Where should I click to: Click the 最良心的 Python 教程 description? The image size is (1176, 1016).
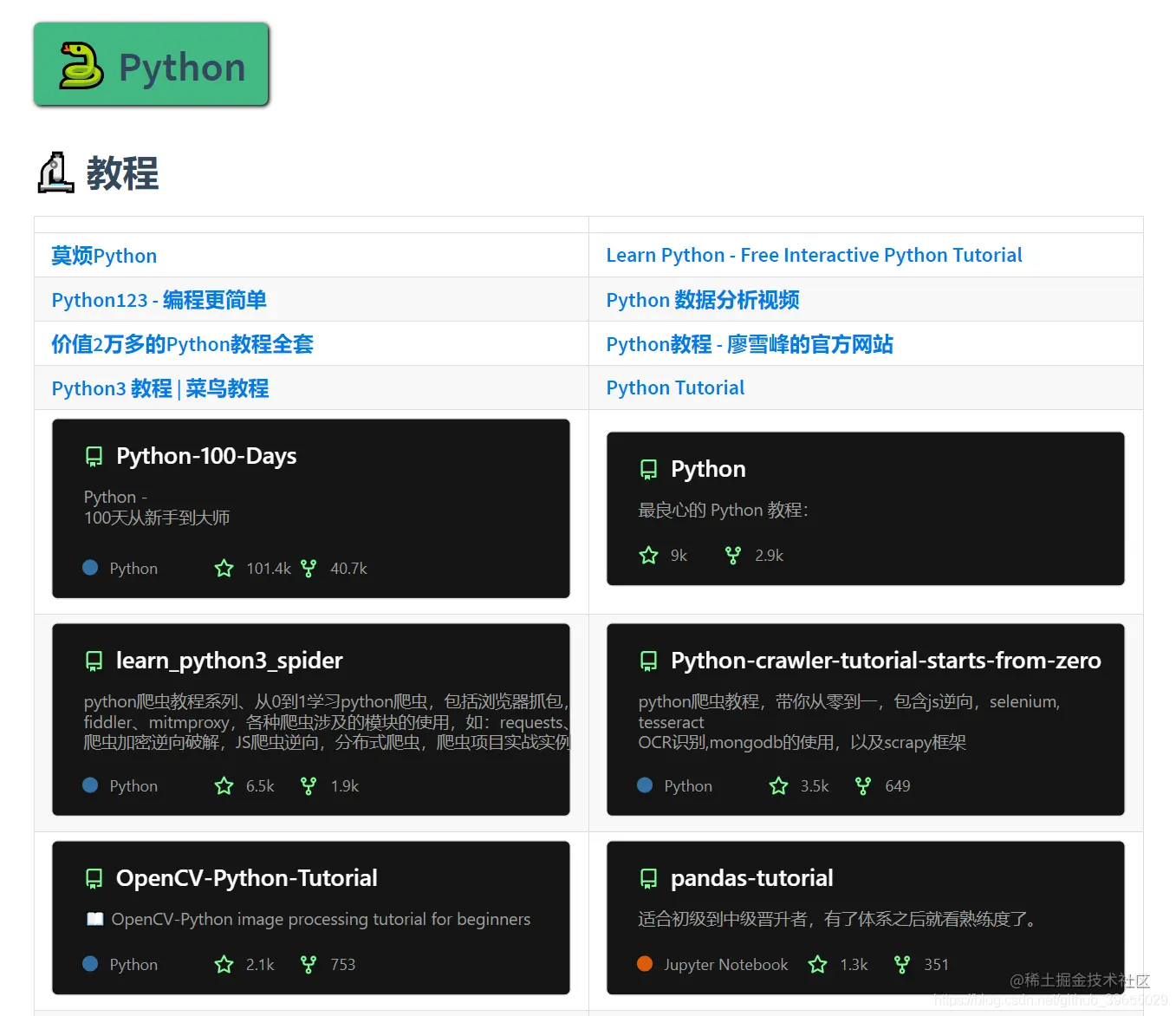[723, 510]
